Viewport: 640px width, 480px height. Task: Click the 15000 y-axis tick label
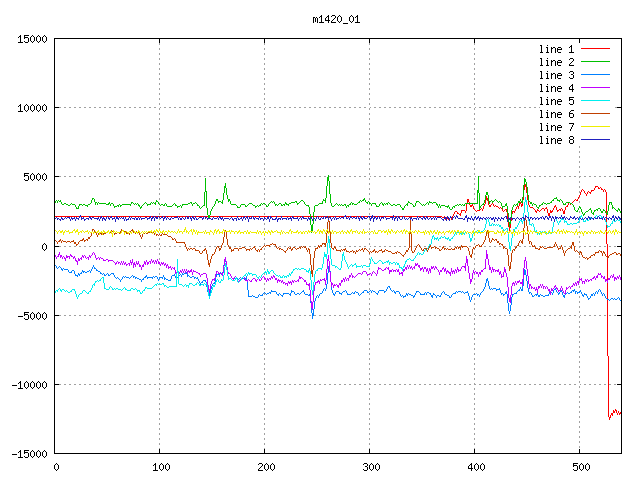tap(33, 39)
